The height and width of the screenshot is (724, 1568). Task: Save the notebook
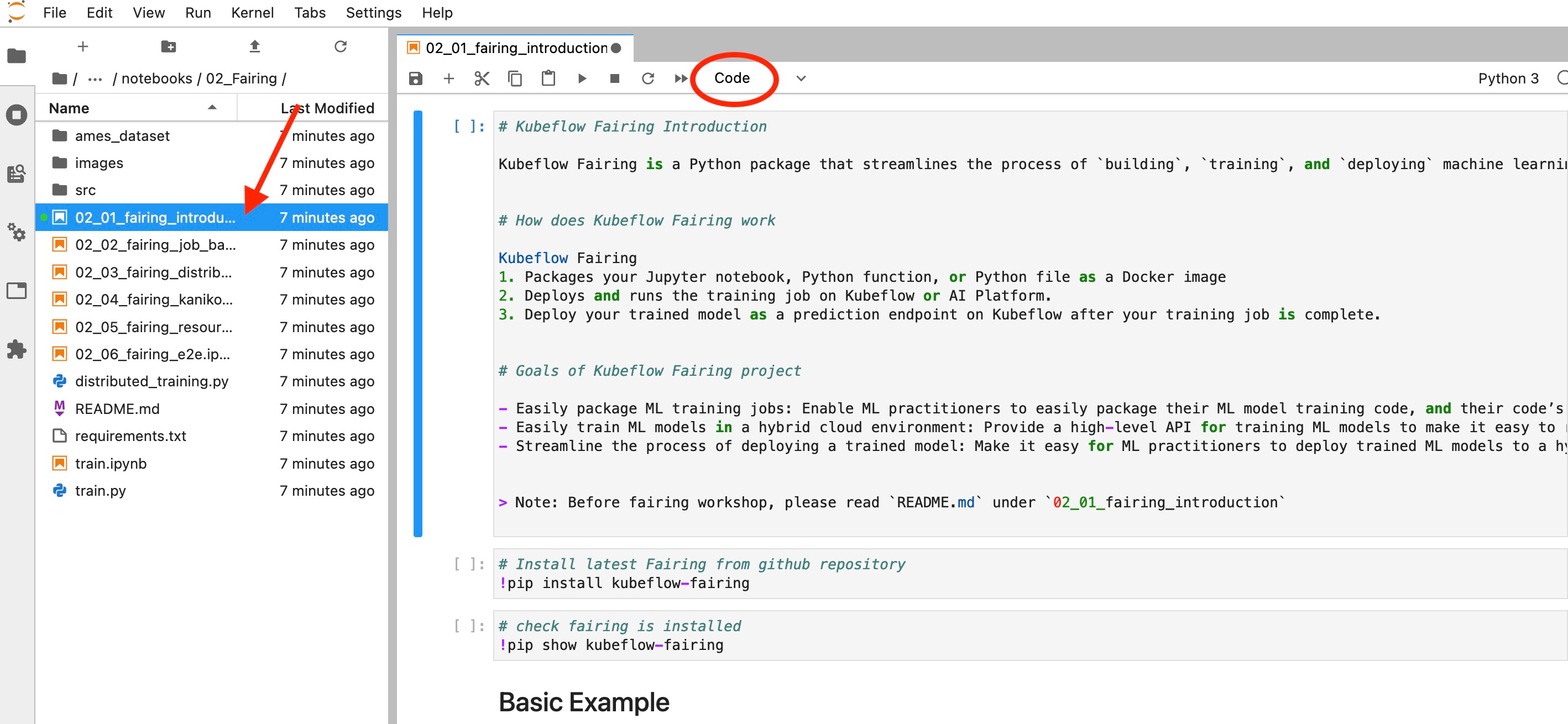[x=415, y=78]
